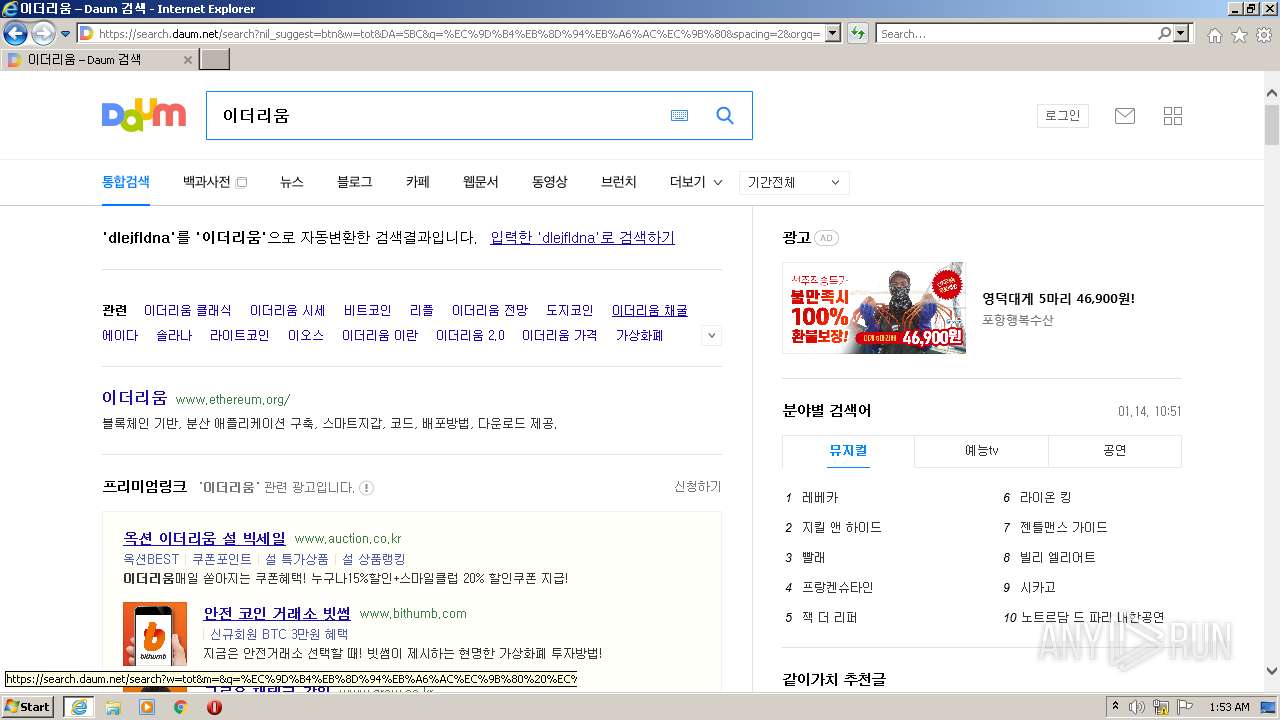
Task: Open the address bar history dropdown
Action: click(x=831, y=33)
